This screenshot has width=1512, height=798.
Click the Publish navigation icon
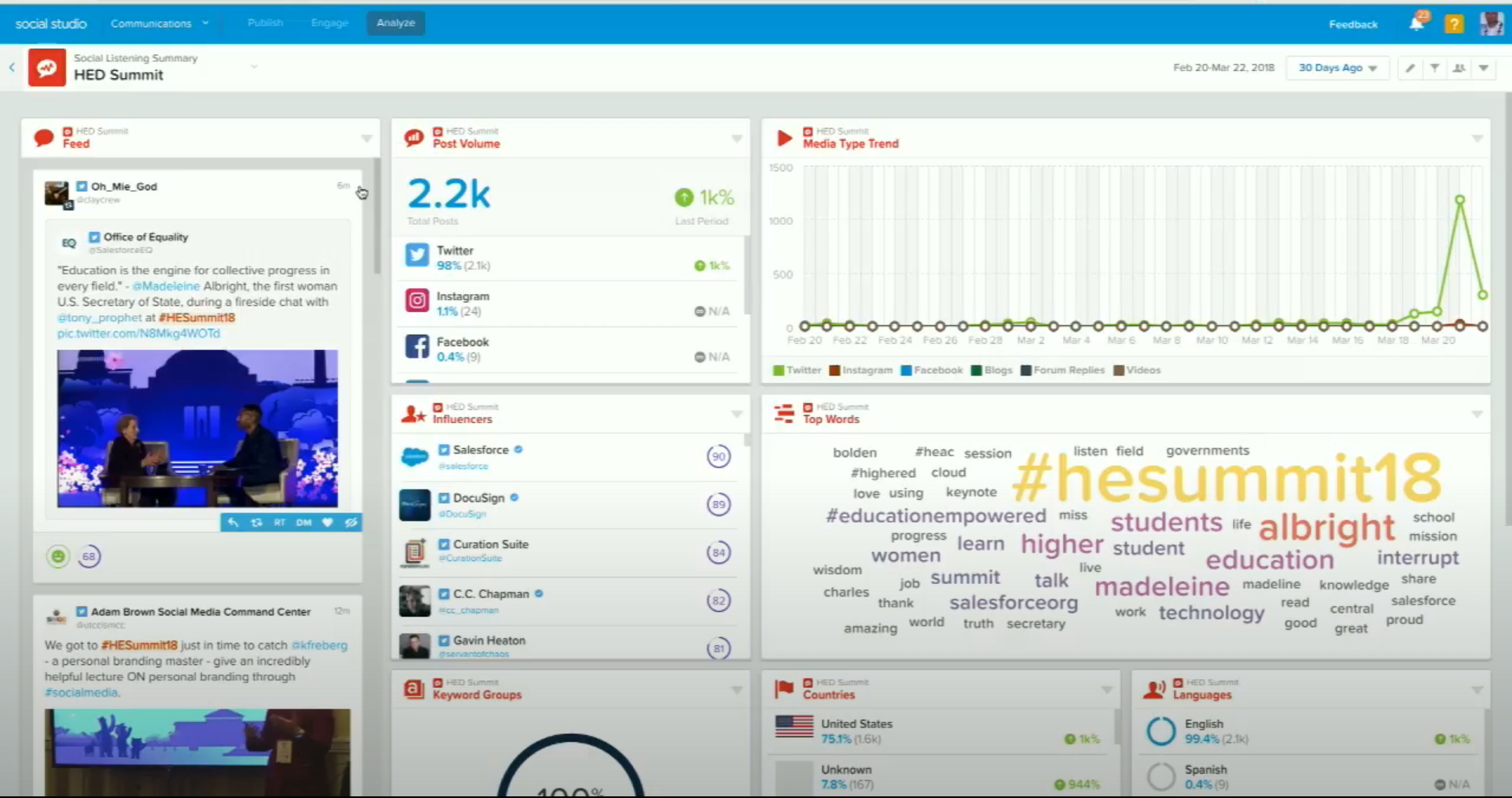point(264,22)
